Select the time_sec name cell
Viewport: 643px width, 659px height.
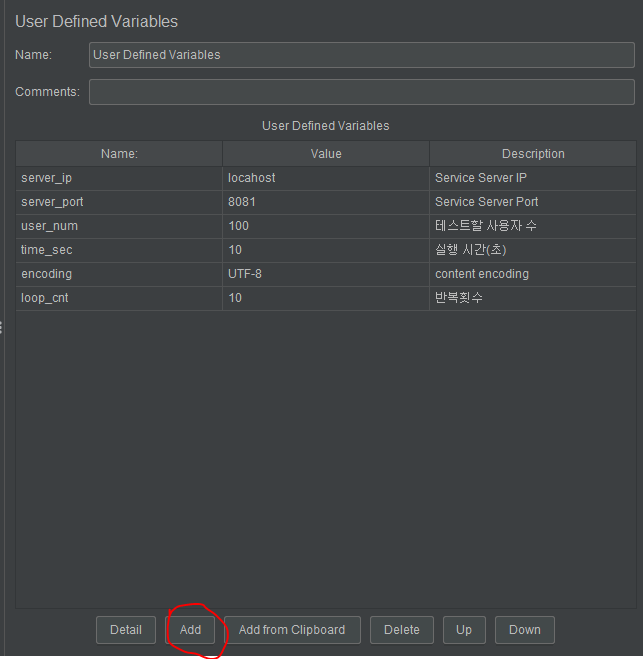[119, 250]
